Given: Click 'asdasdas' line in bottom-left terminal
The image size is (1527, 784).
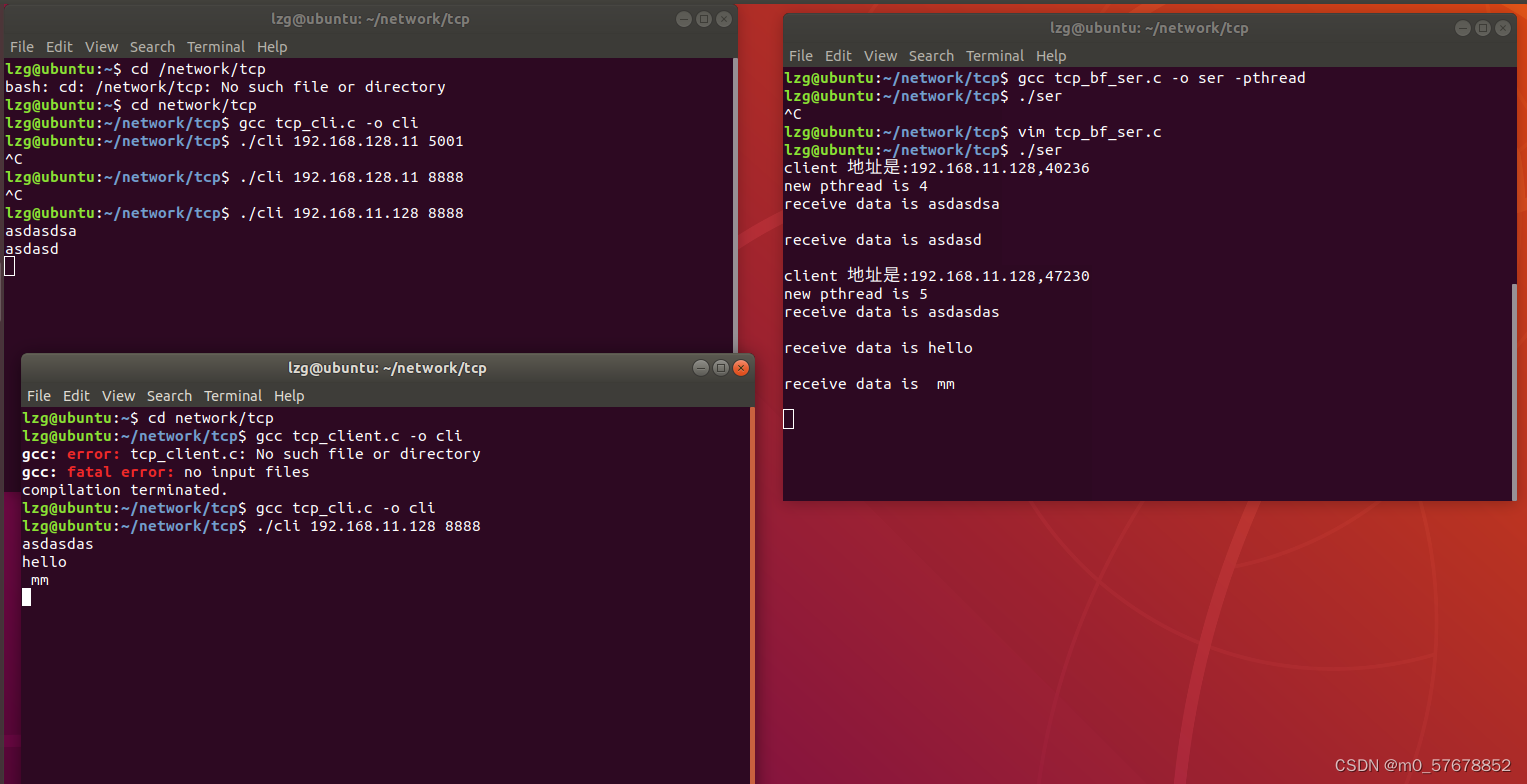Looking at the screenshot, I should (x=58, y=544).
